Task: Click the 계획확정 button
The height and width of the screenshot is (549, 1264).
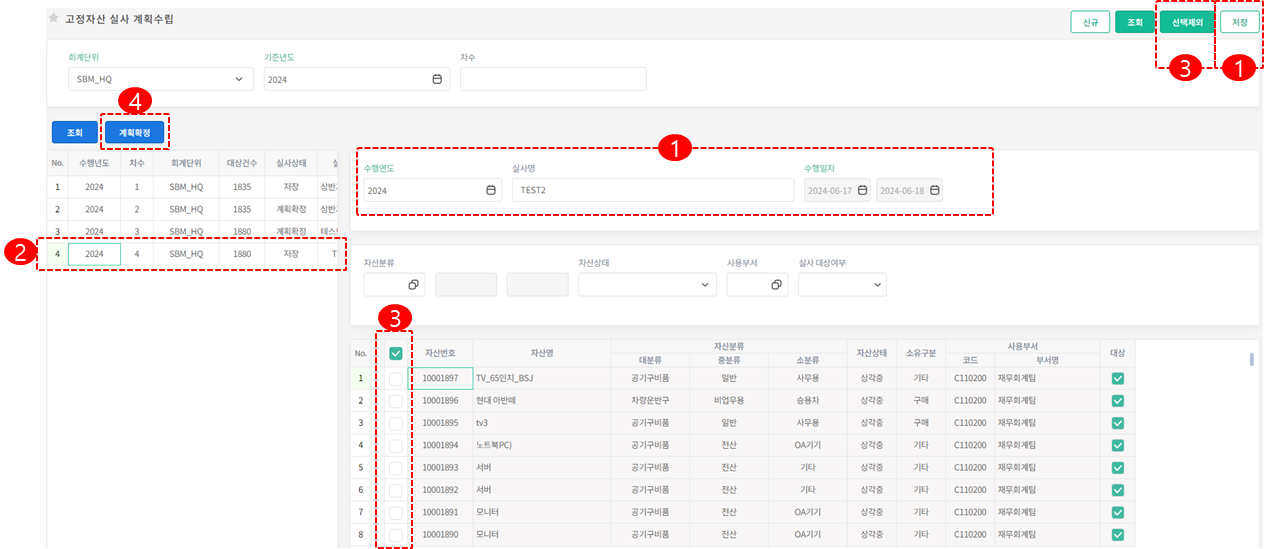Action: (x=134, y=132)
